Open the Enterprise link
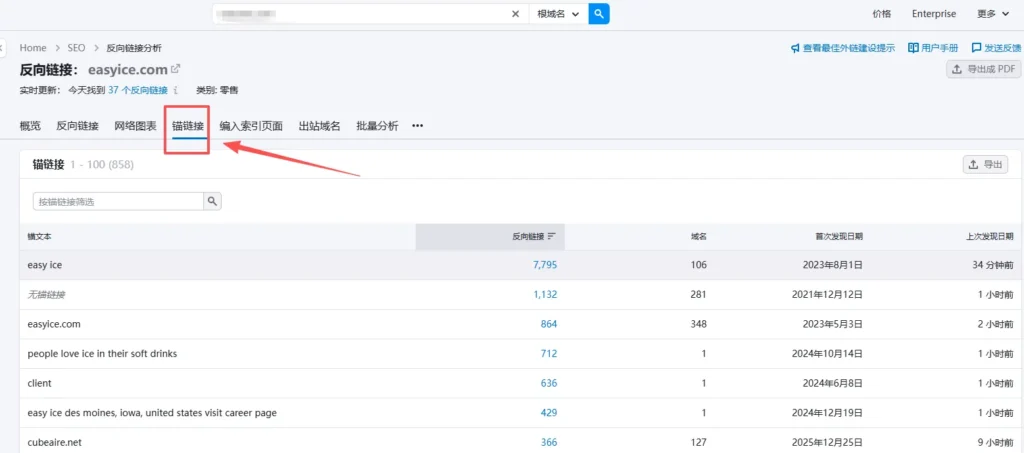 point(934,14)
